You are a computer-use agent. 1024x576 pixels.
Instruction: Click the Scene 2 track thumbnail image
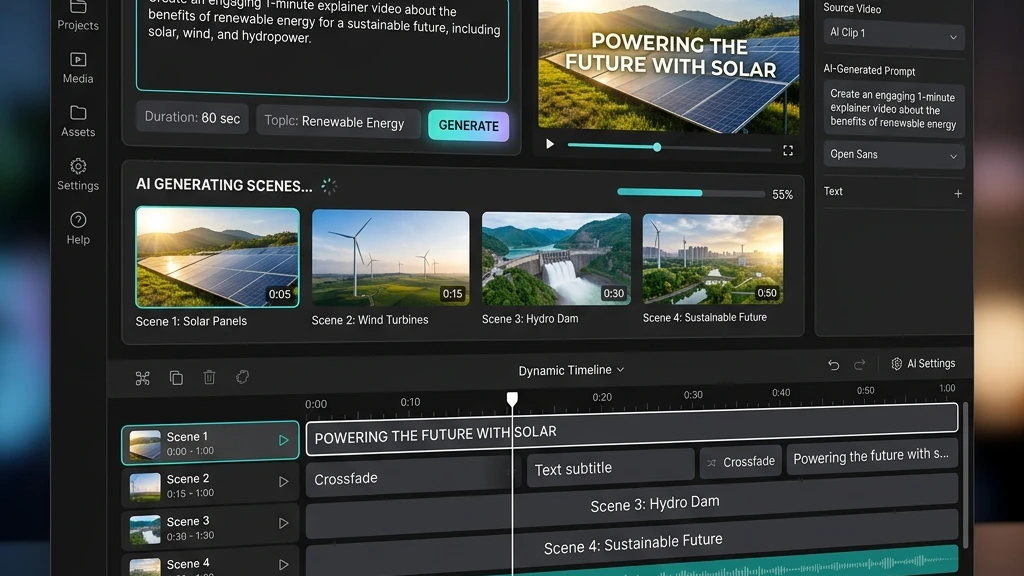click(x=145, y=487)
